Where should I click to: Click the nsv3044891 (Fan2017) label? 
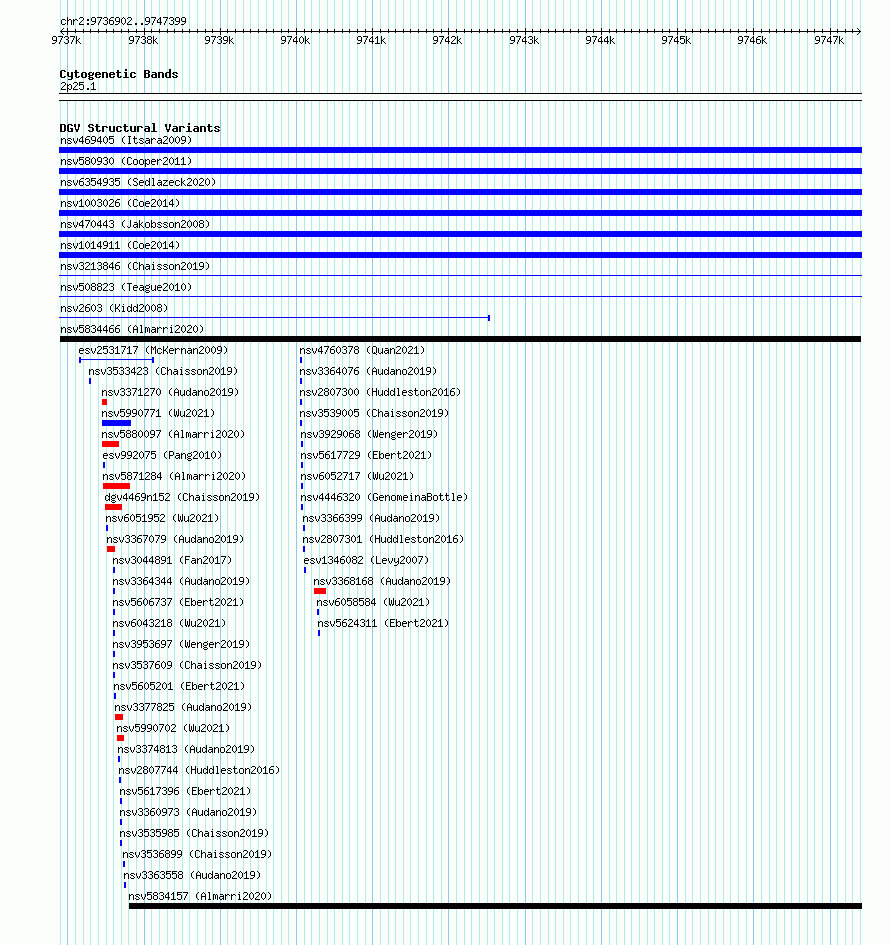(172, 561)
